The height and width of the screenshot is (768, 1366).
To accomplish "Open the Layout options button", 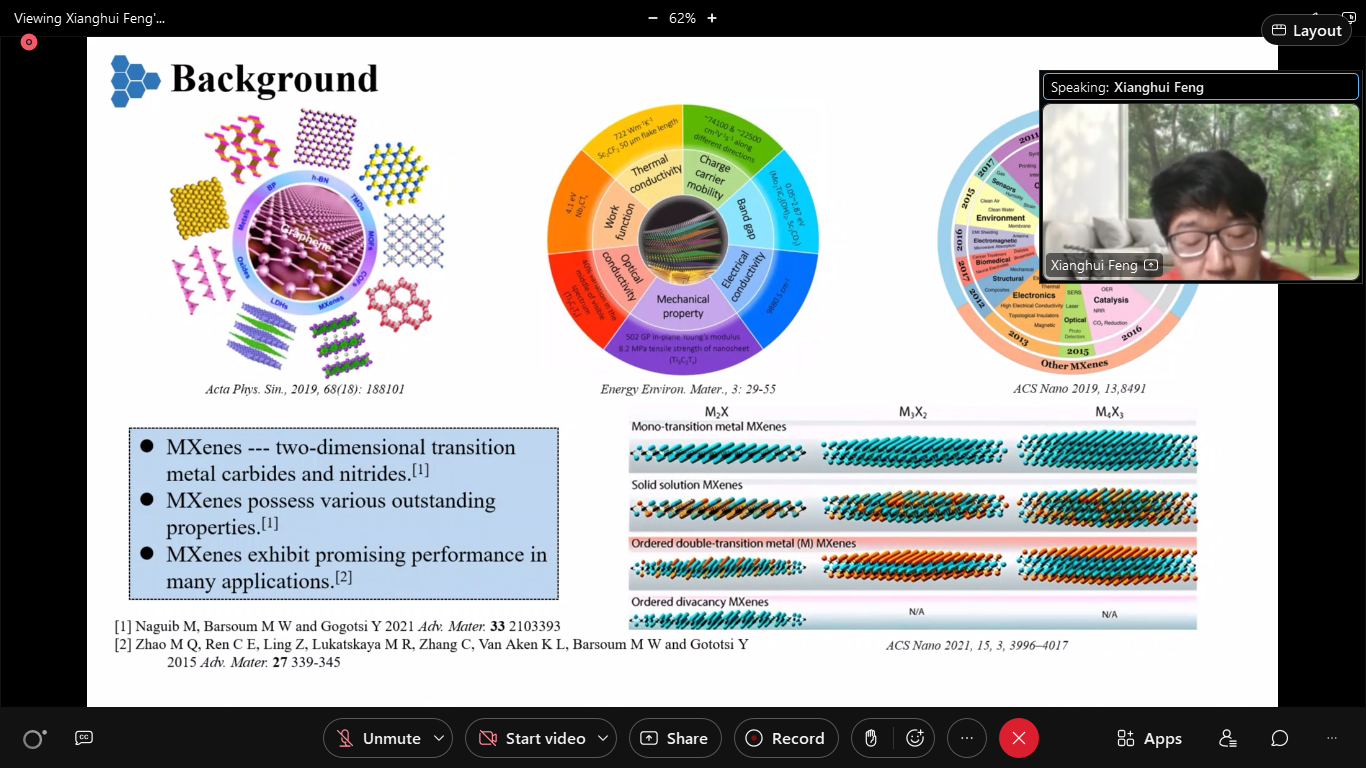I will 1306,30.
